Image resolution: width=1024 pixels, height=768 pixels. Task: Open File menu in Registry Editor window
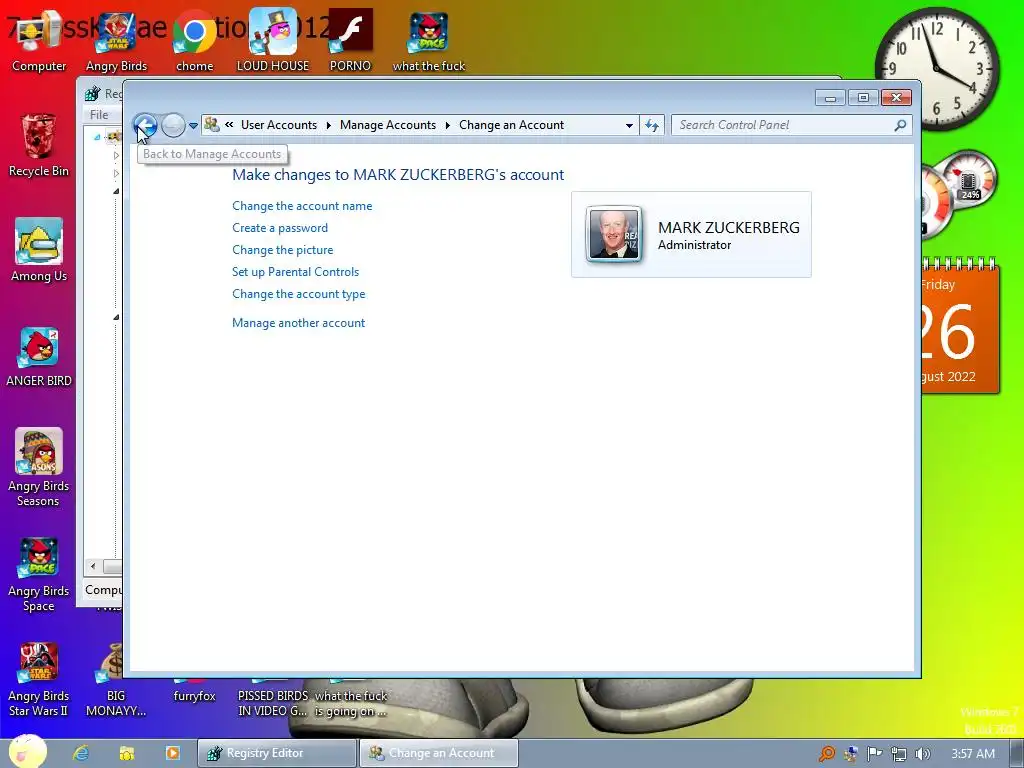point(99,114)
